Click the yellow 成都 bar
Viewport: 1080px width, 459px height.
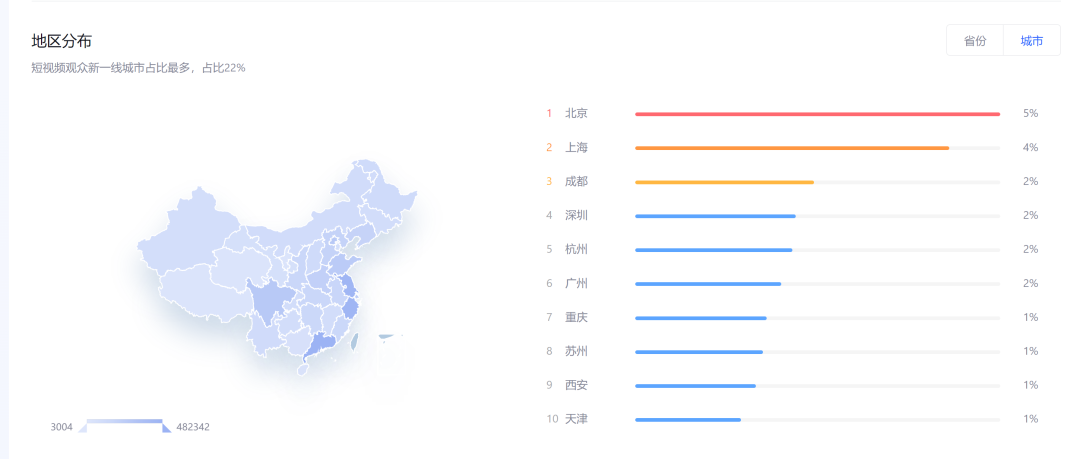(724, 182)
